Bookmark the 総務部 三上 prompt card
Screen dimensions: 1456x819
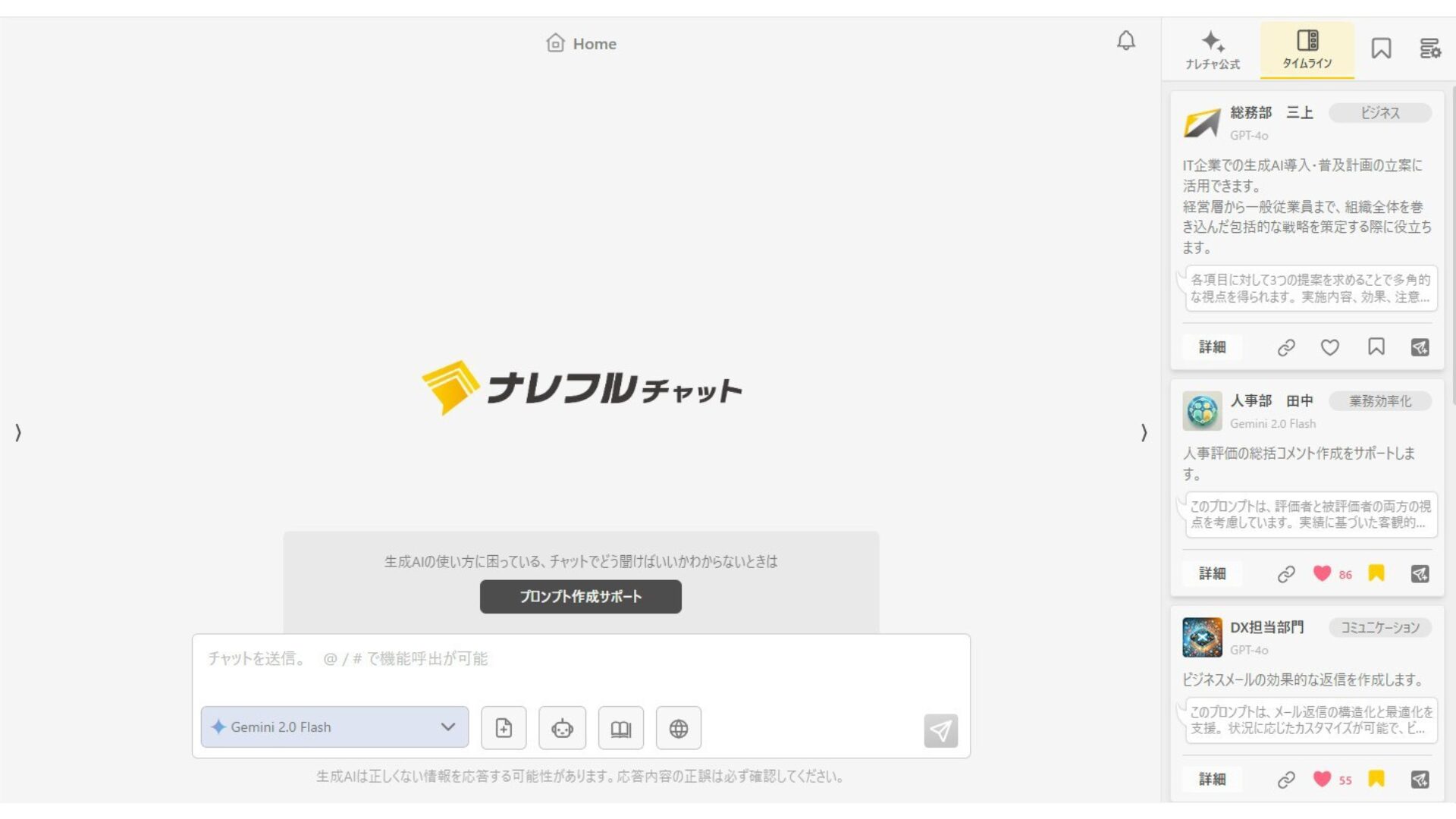pyautogui.click(x=1376, y=347)
